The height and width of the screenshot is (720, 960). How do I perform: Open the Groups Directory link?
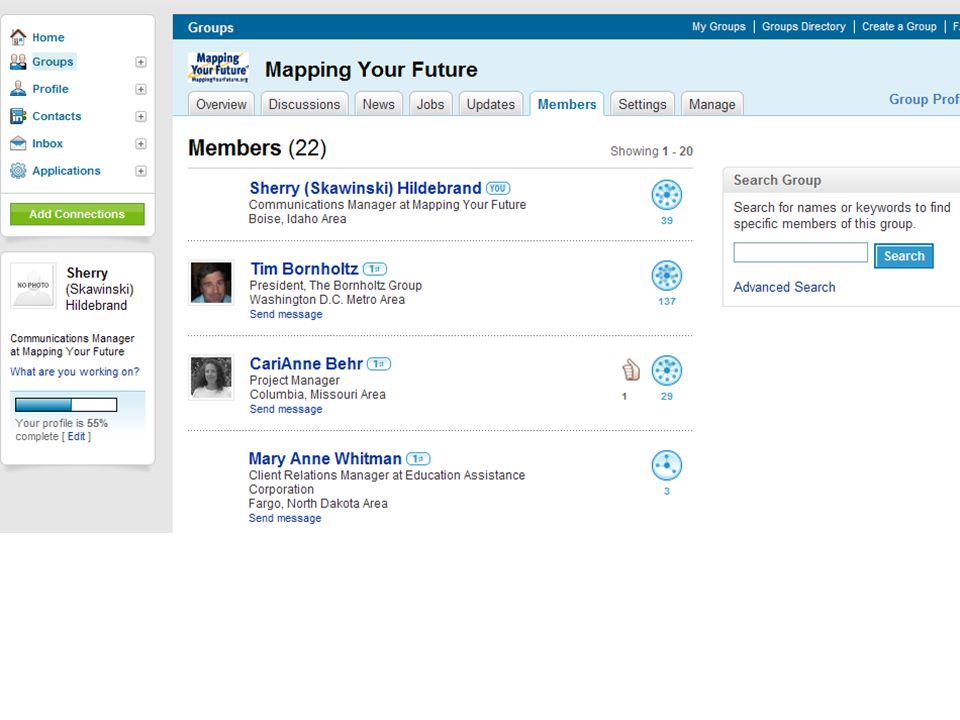pos(803,27)
